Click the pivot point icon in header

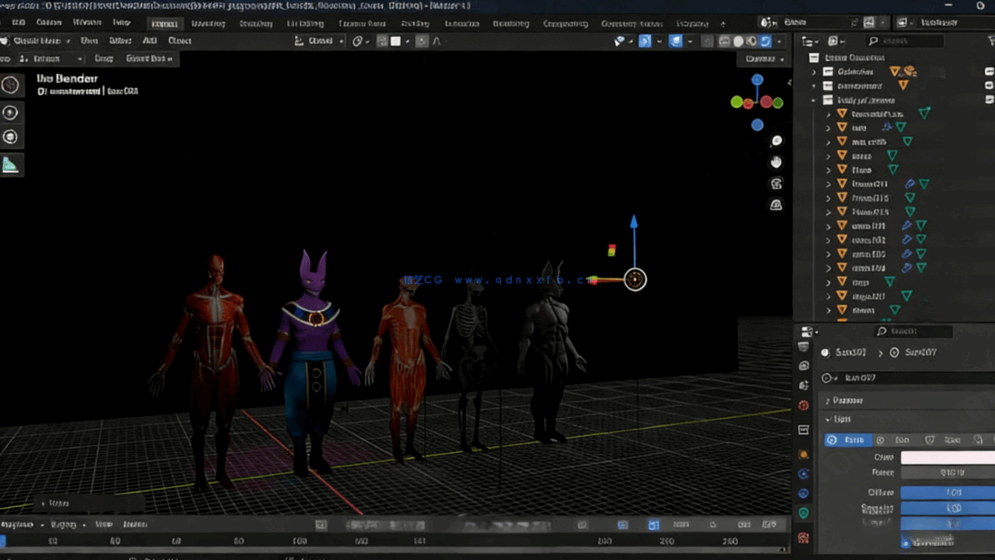358,41
